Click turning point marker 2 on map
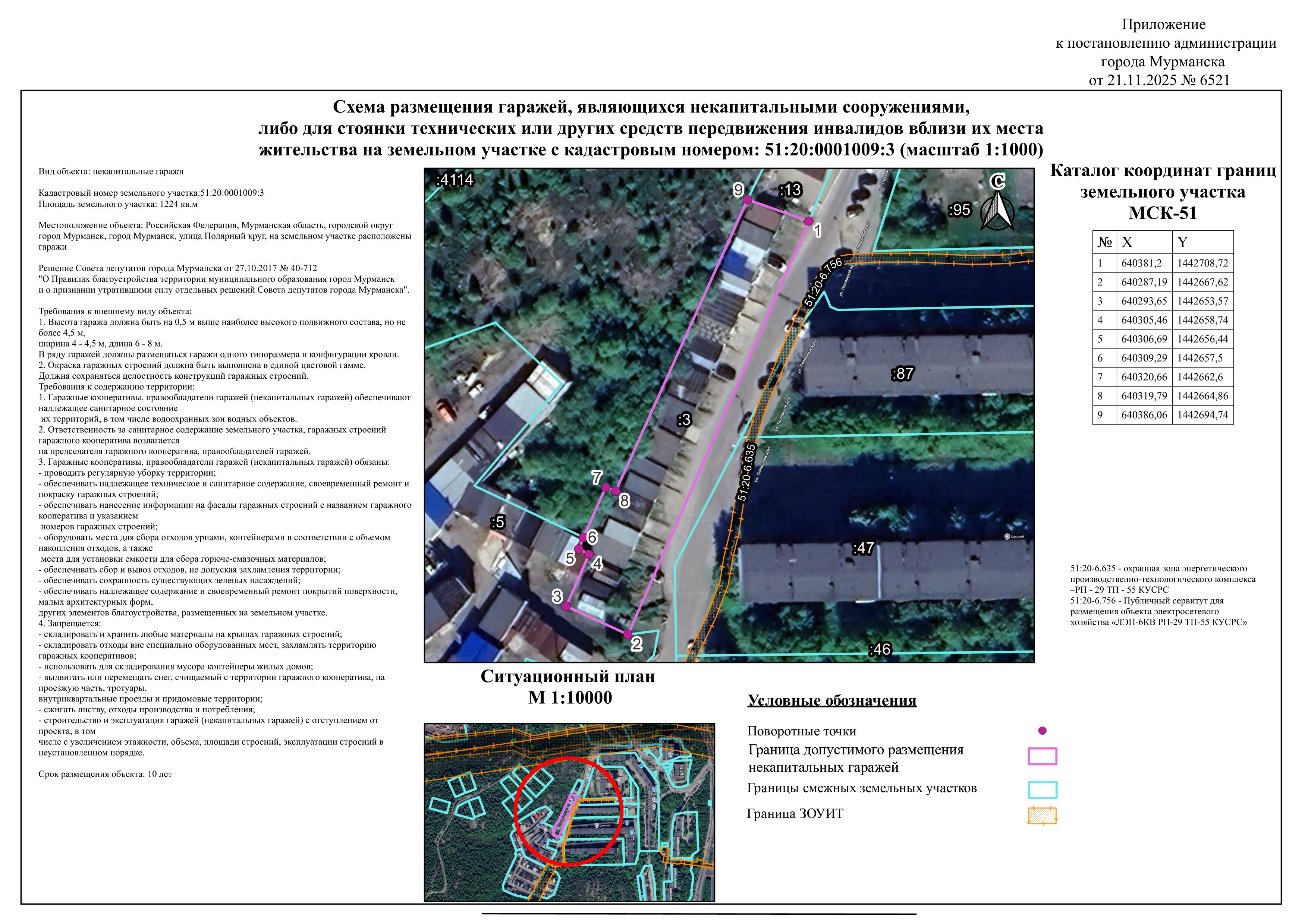This screenshot has width=1308, height=924. click(628, 634)
